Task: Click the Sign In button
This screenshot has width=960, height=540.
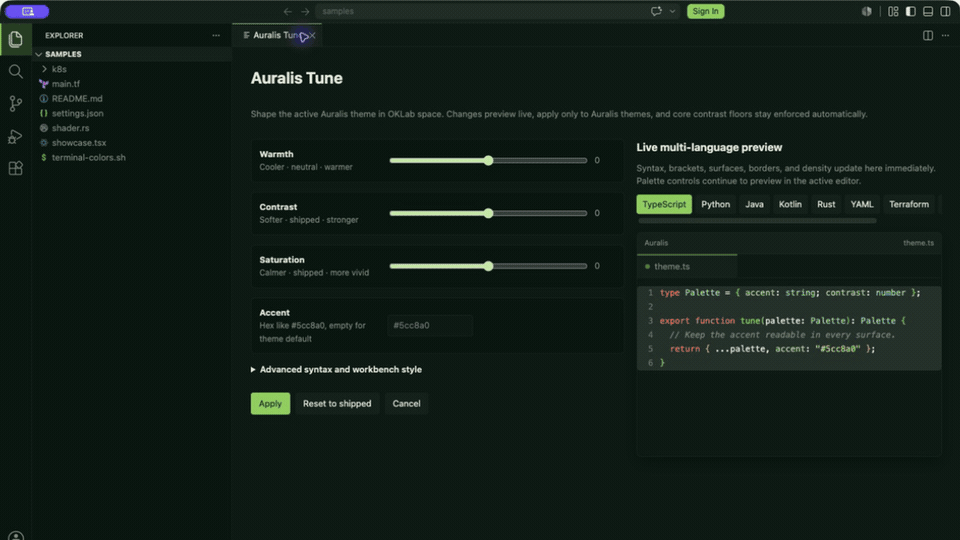Action: (x=705, y=11)
